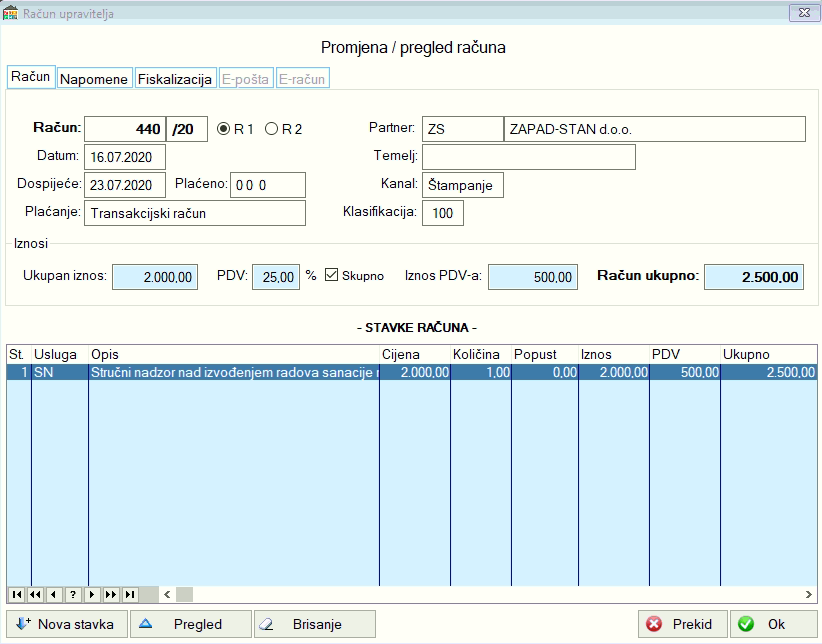Click the Datum field 16.07.2020

pyautogui.click(x=125, y=157)
